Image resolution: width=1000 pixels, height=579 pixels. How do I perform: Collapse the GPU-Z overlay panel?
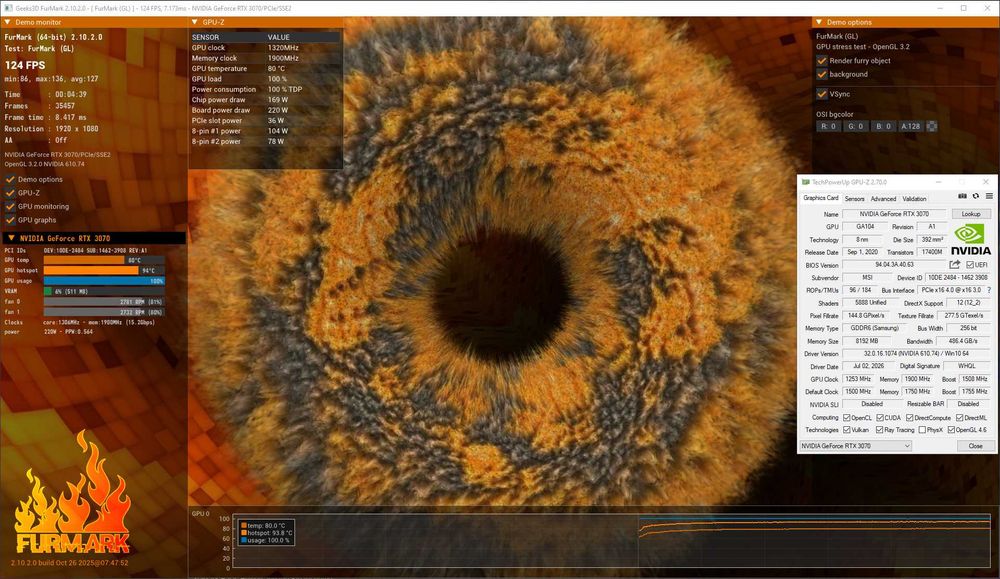[x=195, y=22]
